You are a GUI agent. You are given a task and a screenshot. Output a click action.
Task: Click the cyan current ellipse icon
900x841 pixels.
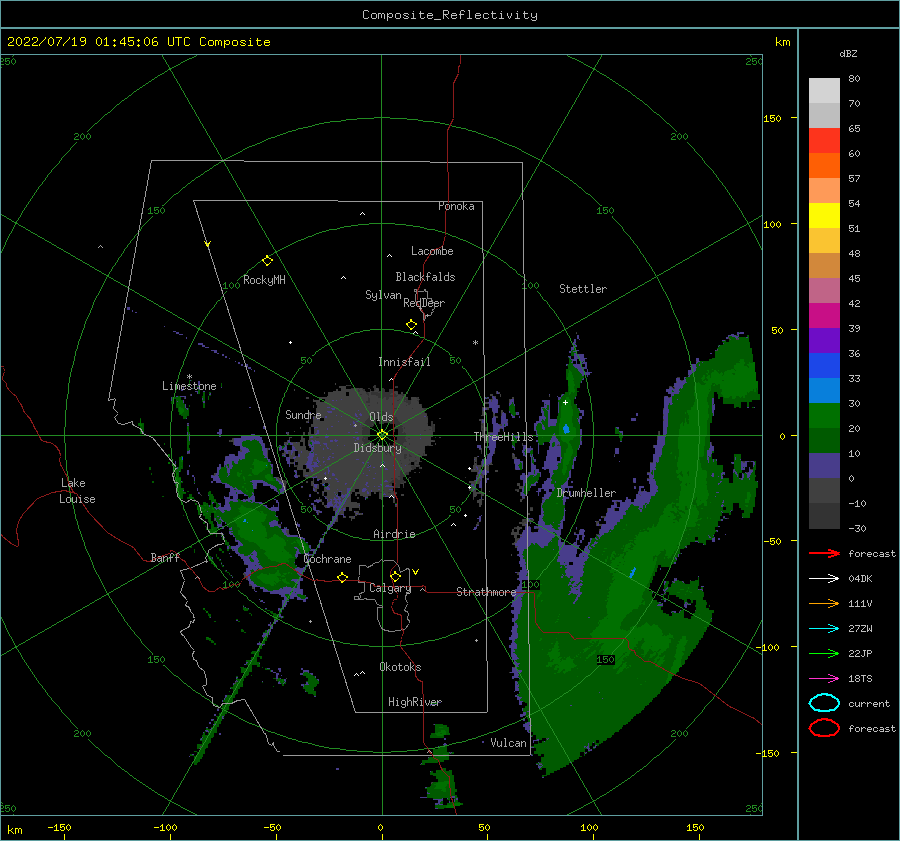(824, 703)
